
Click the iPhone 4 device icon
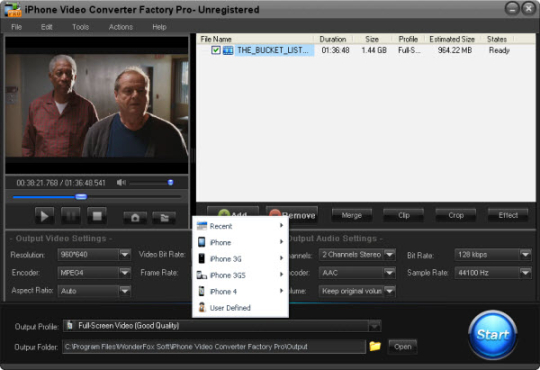pyautogui.click(x=202, y=291)
